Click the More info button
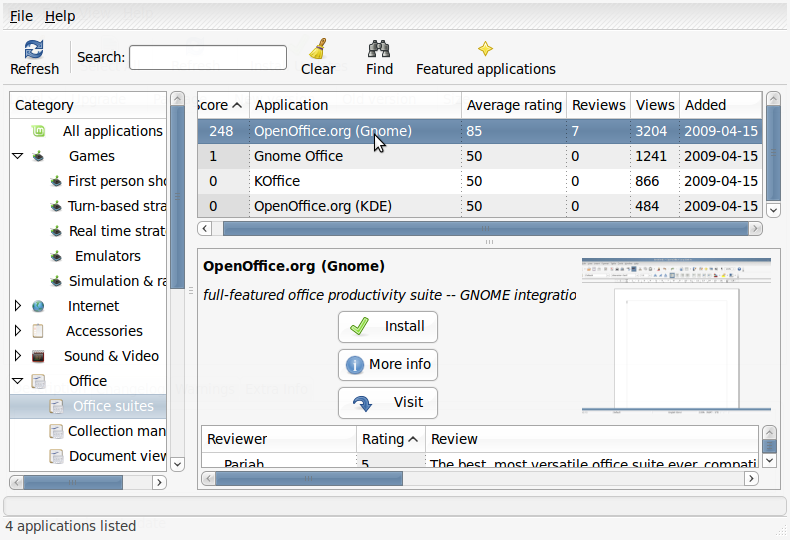The height and width of the screenshot is (540, 790). [x=388, y=364]
